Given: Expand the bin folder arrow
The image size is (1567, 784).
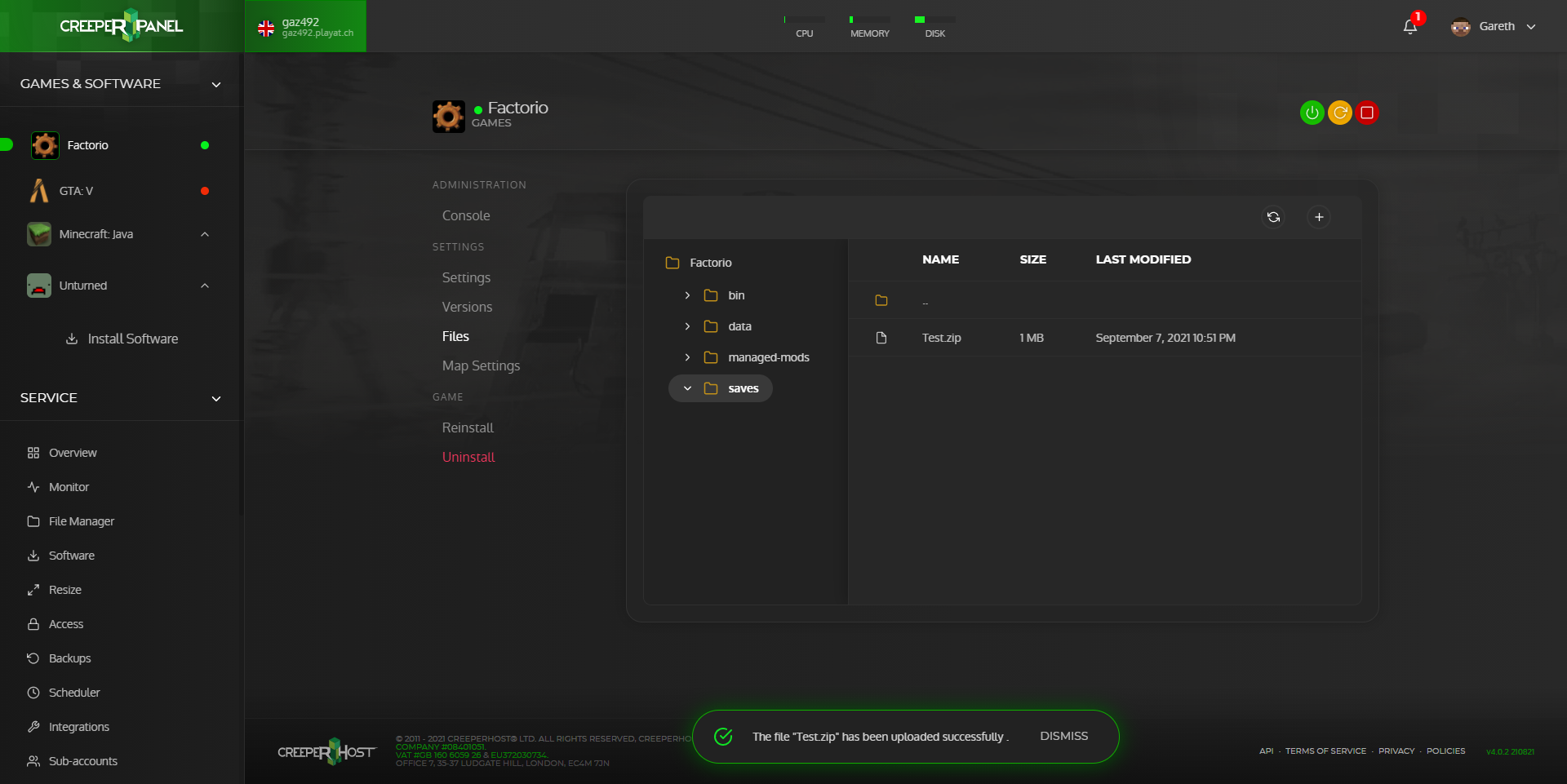Looking at the screenshot, I should click(x=687, y=295).
